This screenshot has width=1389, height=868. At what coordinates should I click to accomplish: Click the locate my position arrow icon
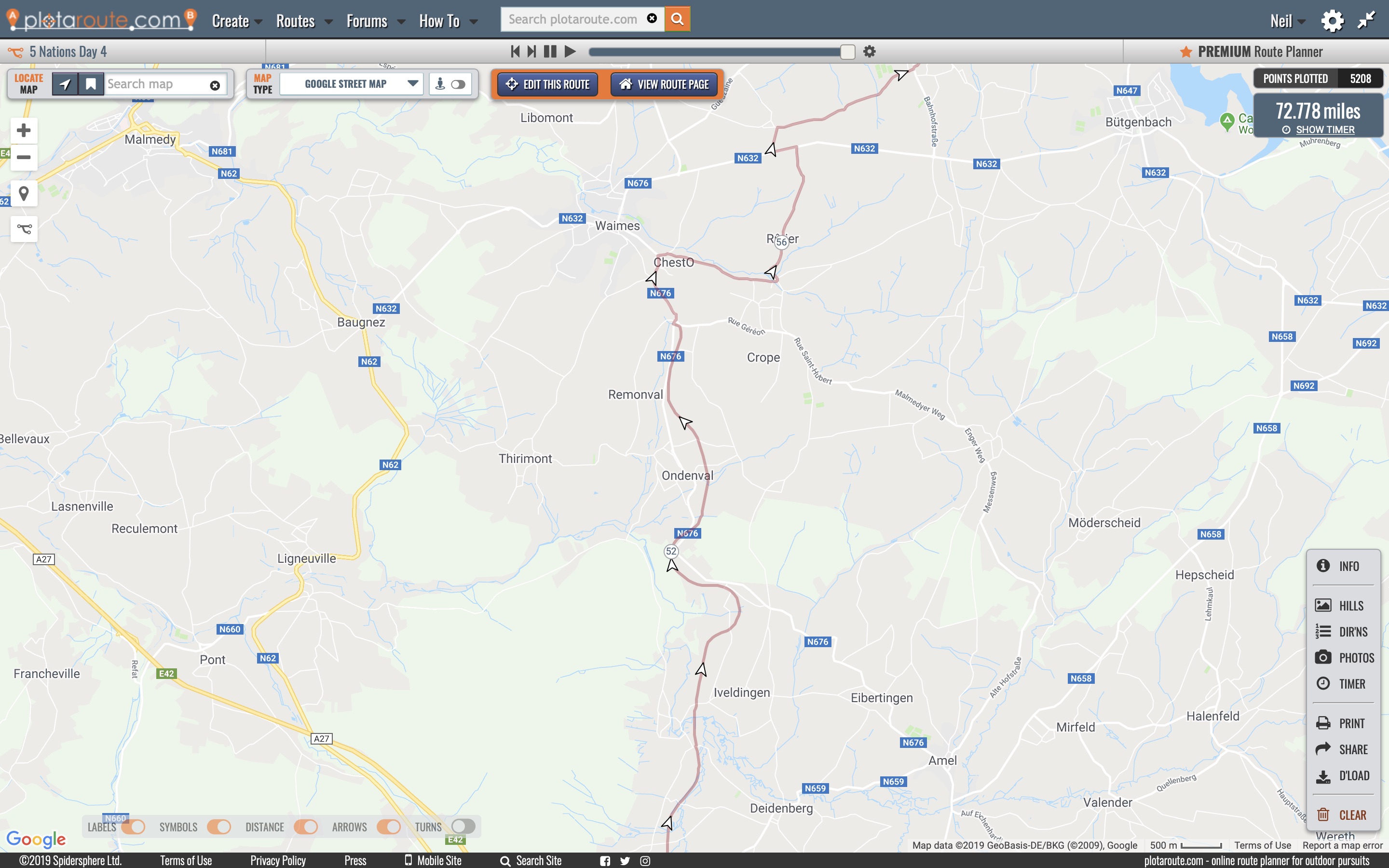pyautogui.click(x=65, y=84)
